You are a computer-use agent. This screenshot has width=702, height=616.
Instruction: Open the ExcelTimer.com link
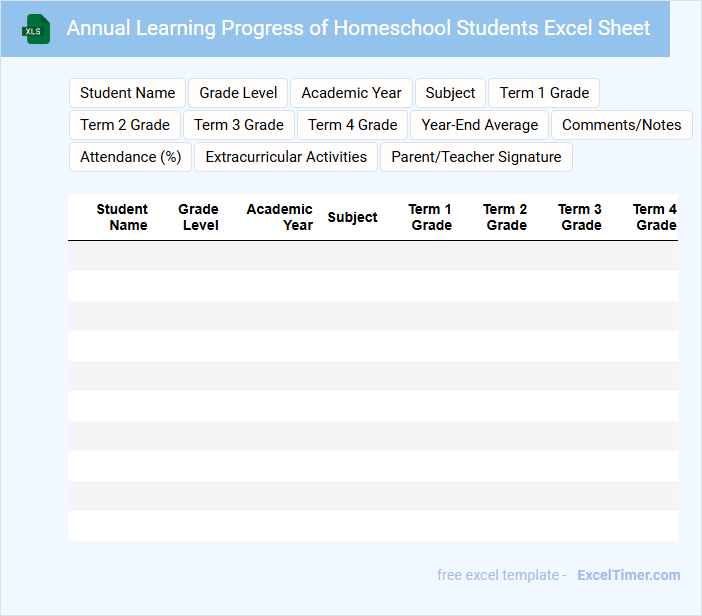coord(628,575)
